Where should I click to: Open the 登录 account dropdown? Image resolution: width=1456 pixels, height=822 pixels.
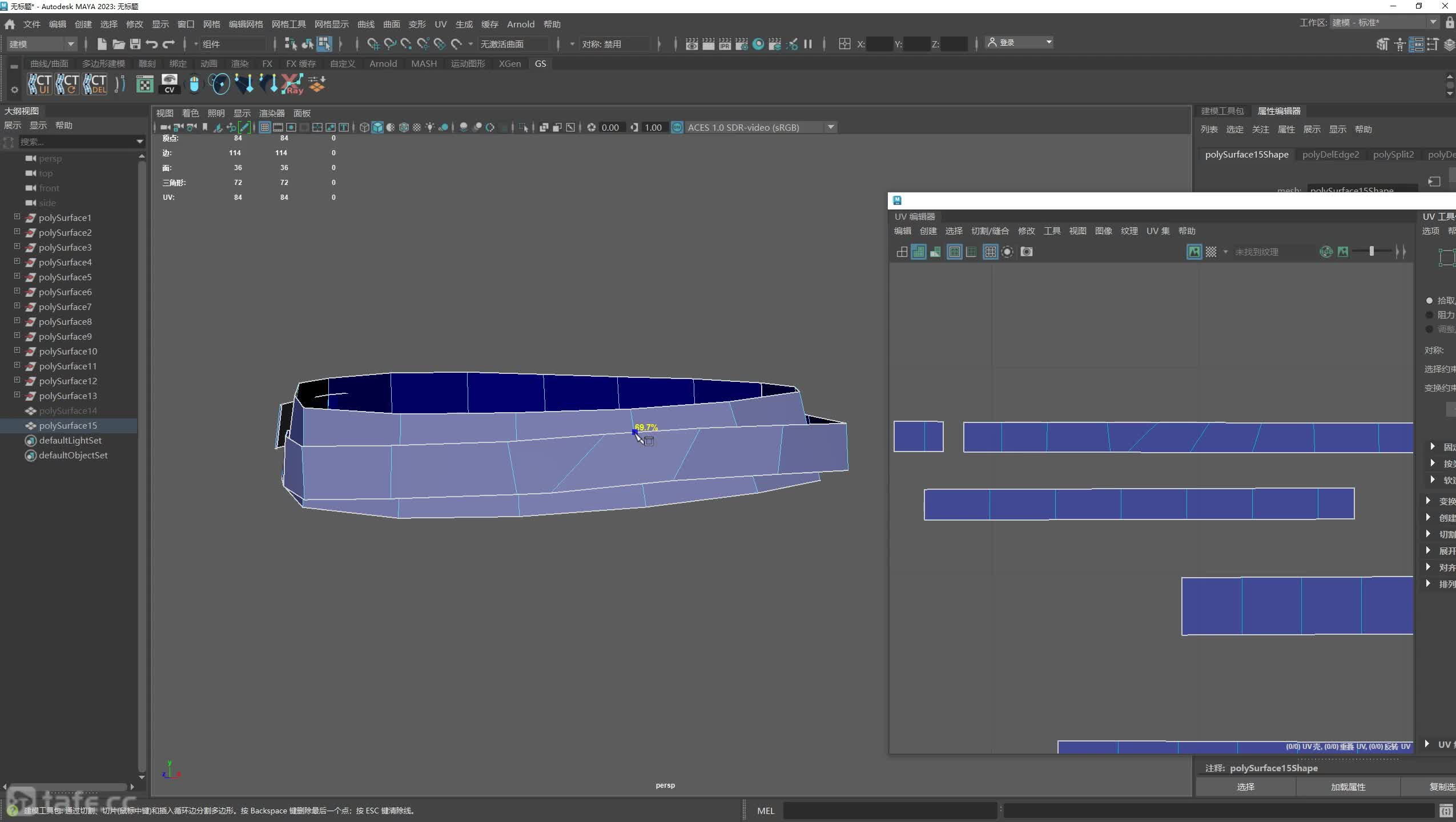[1019, 42]
